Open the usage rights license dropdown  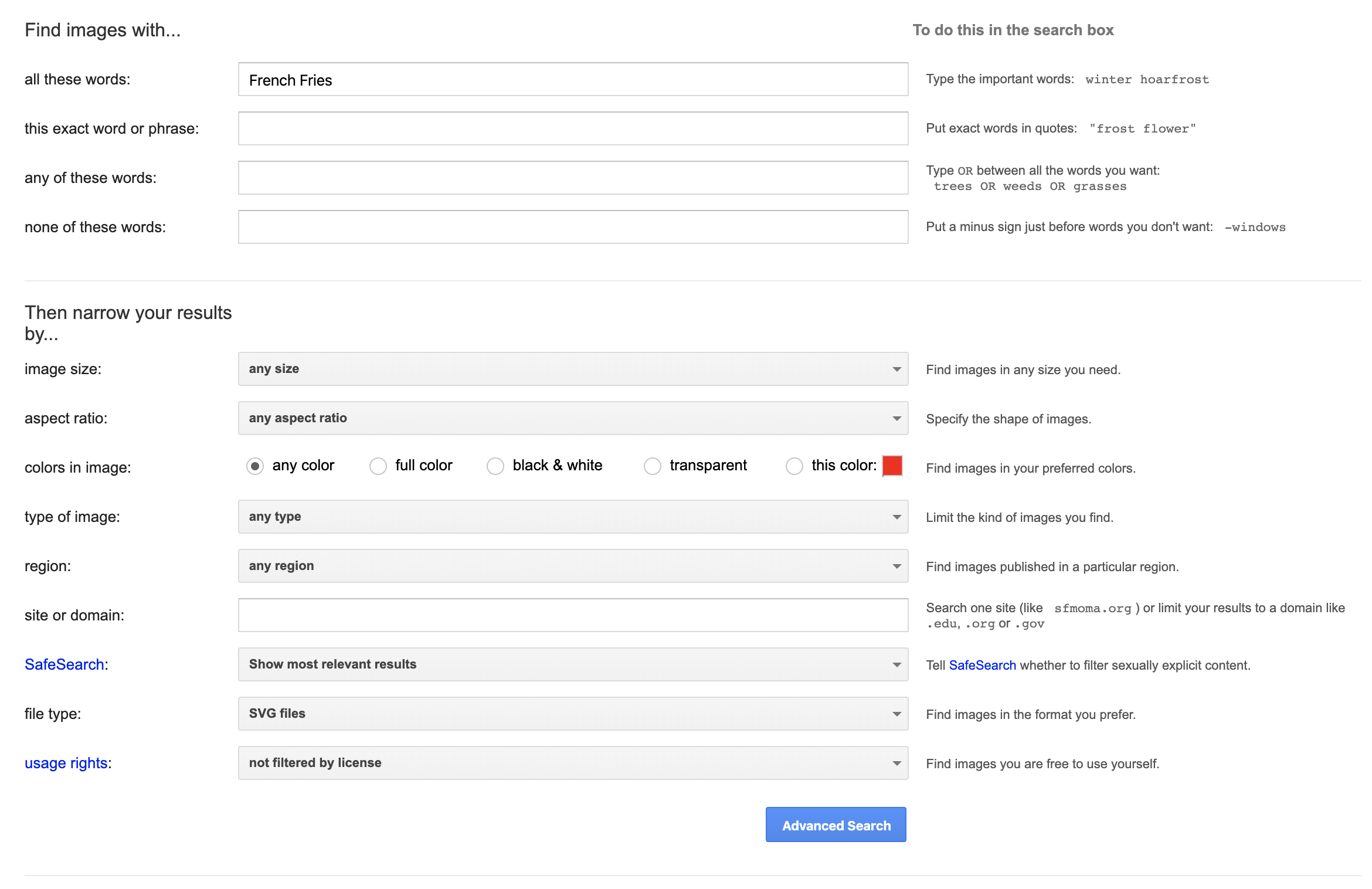(x=573, y=763)
